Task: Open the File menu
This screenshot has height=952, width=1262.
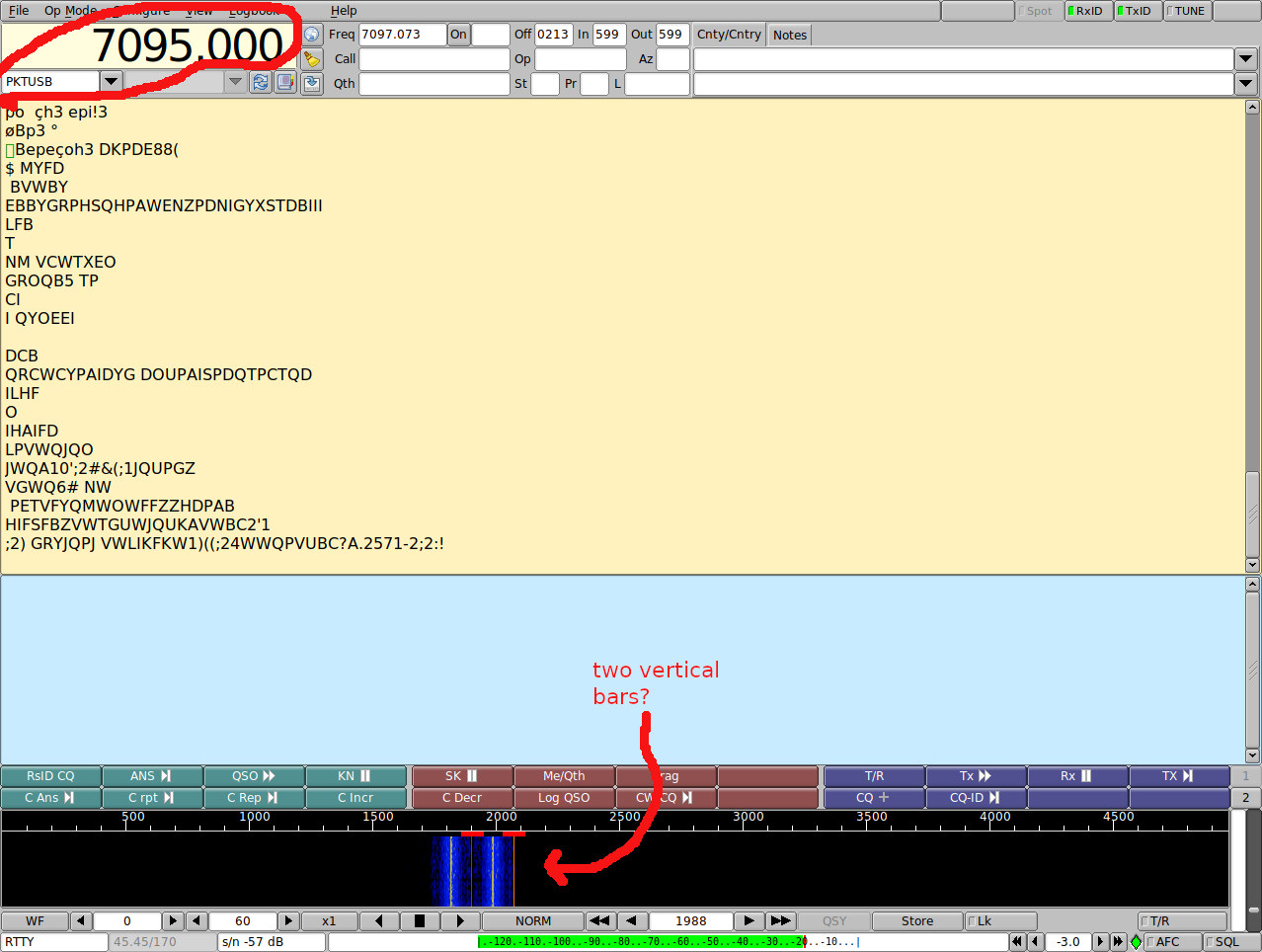Action: [x=19, y=11]
